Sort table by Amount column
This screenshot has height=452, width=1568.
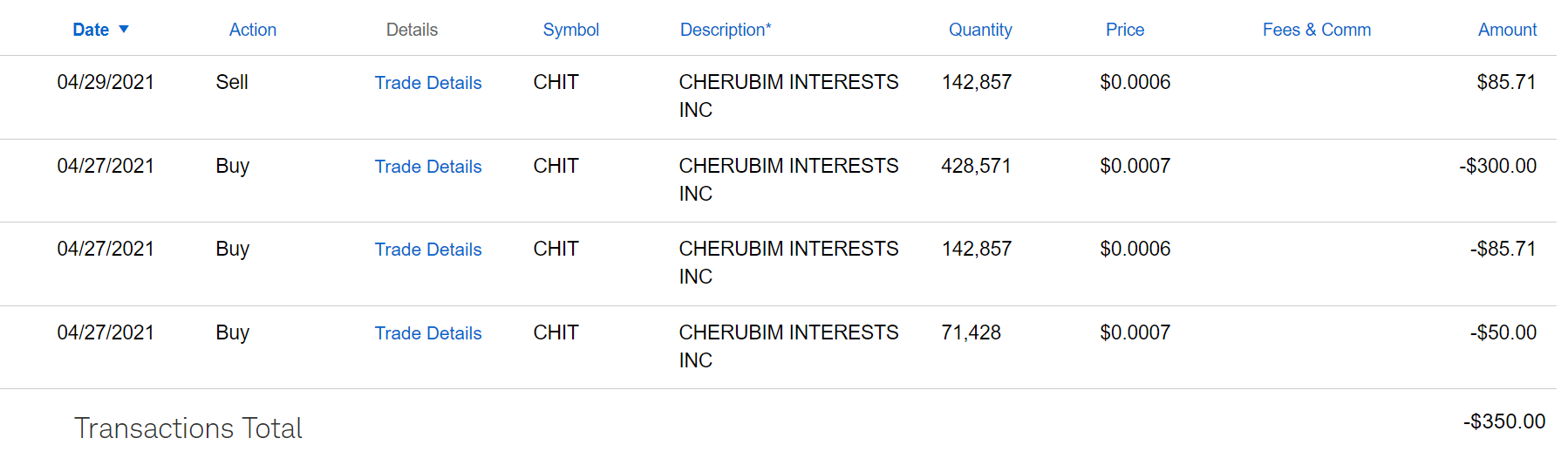(x=1506, y=30)
